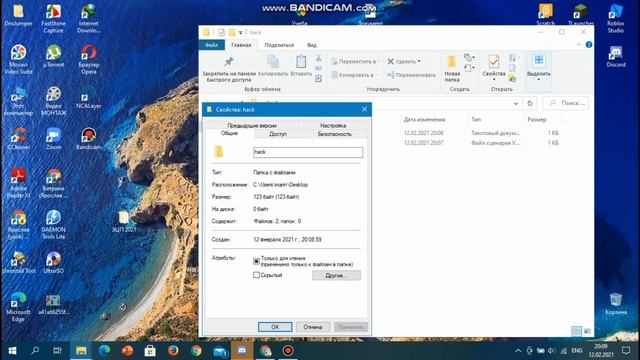Click the Вставить clipboard icon
Screen dimensions: 640x360
(x=301, y=62)
